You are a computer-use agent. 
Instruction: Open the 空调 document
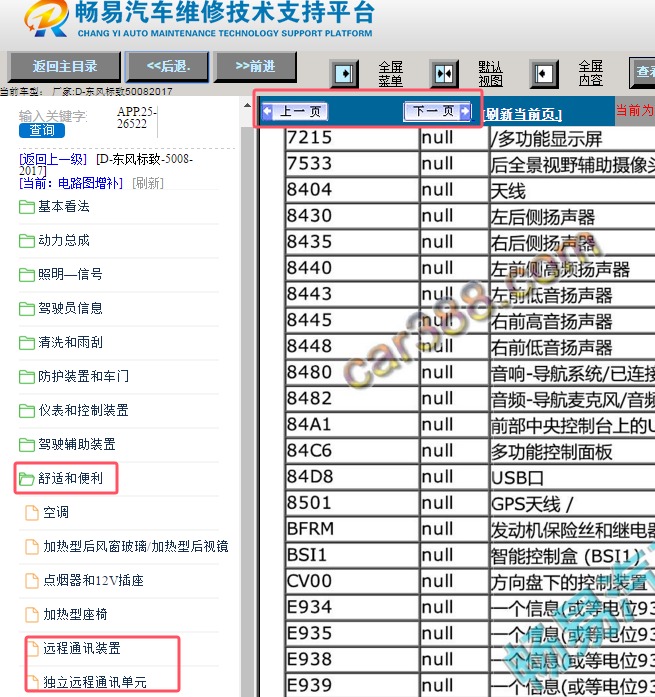pos(47,513)
